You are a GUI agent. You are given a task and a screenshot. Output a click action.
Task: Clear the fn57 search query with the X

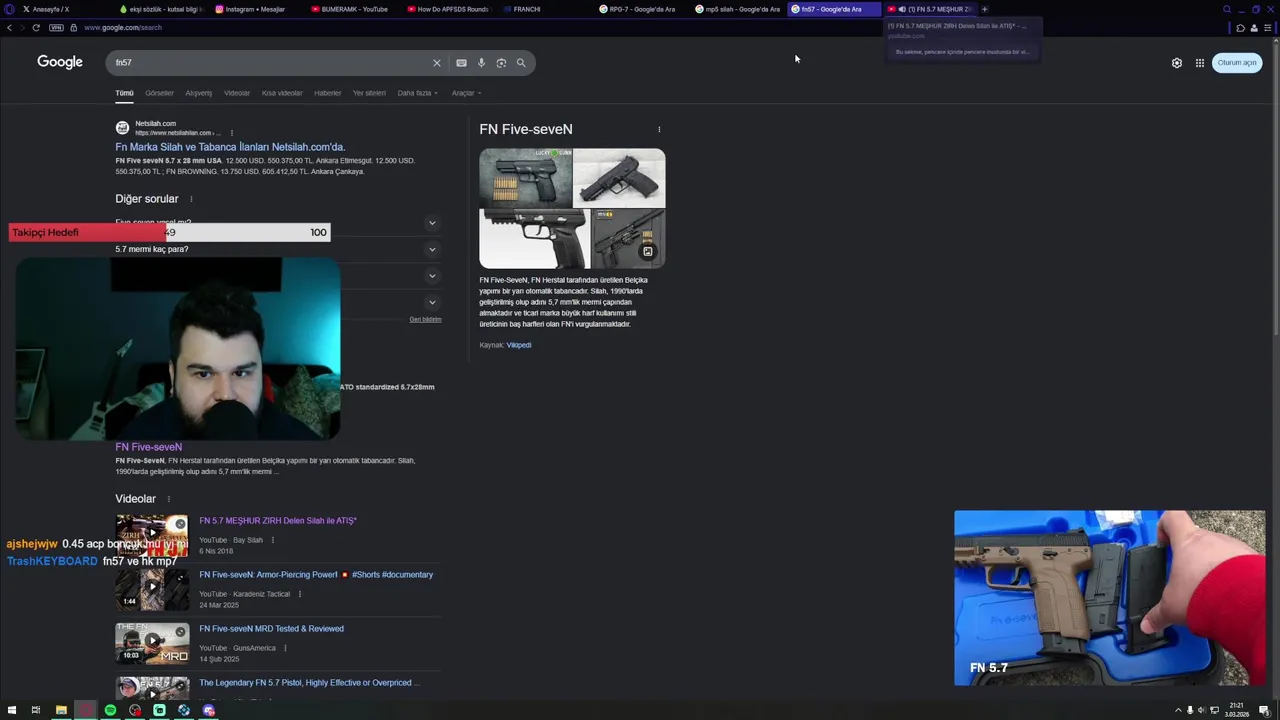(436, 63)
